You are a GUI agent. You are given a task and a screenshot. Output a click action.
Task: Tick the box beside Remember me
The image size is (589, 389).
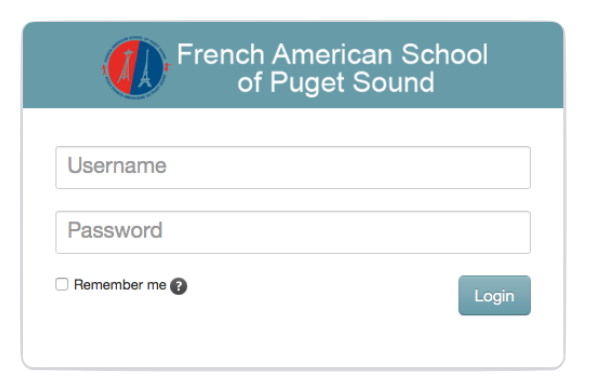tap(62, 284)
